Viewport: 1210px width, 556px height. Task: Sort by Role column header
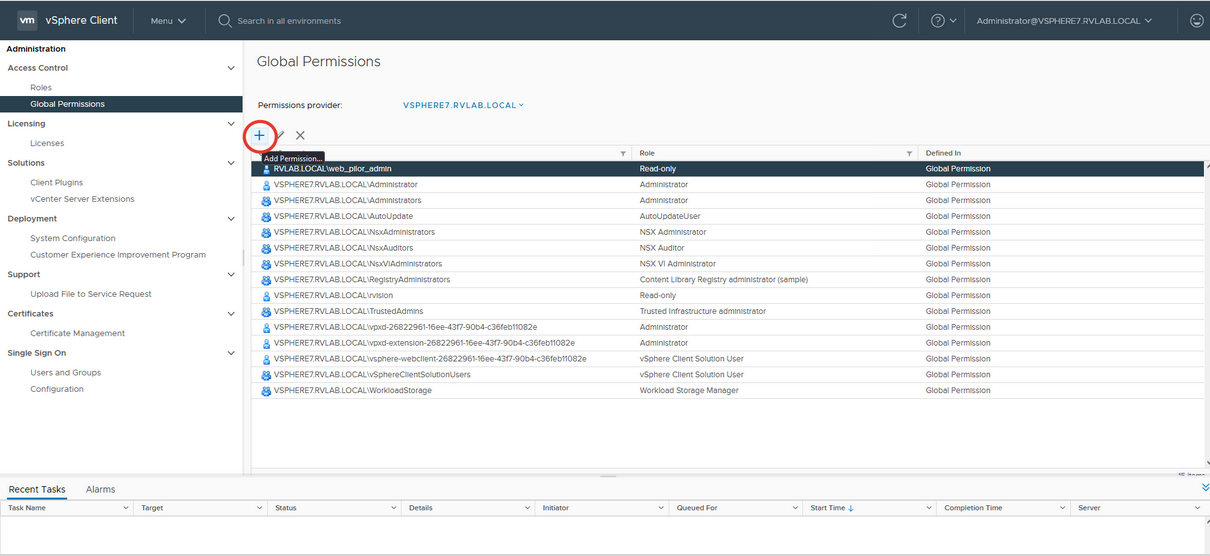[647, 153]
